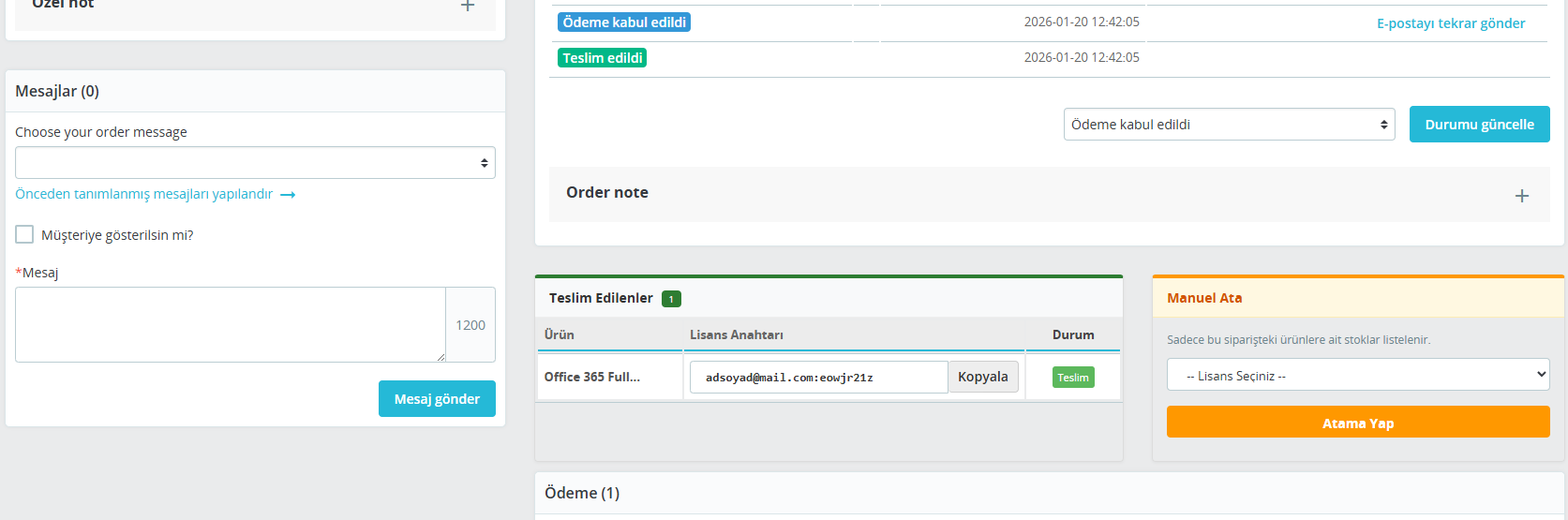Click the Teslim edildi status badge

[x=603, y=58]
